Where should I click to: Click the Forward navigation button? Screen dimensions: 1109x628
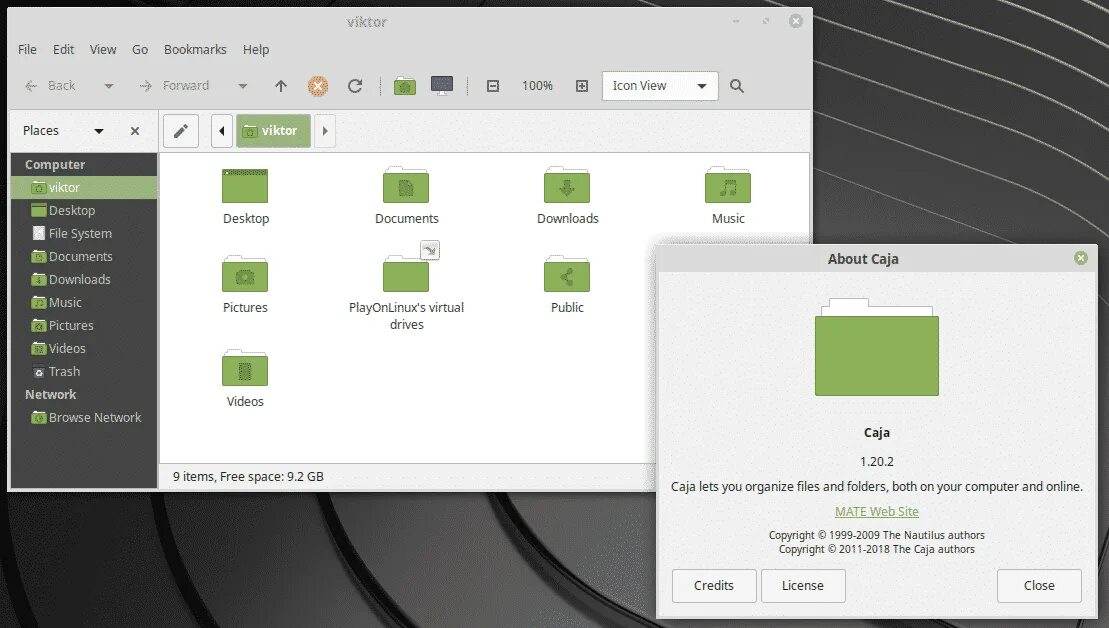pos(175,86)
